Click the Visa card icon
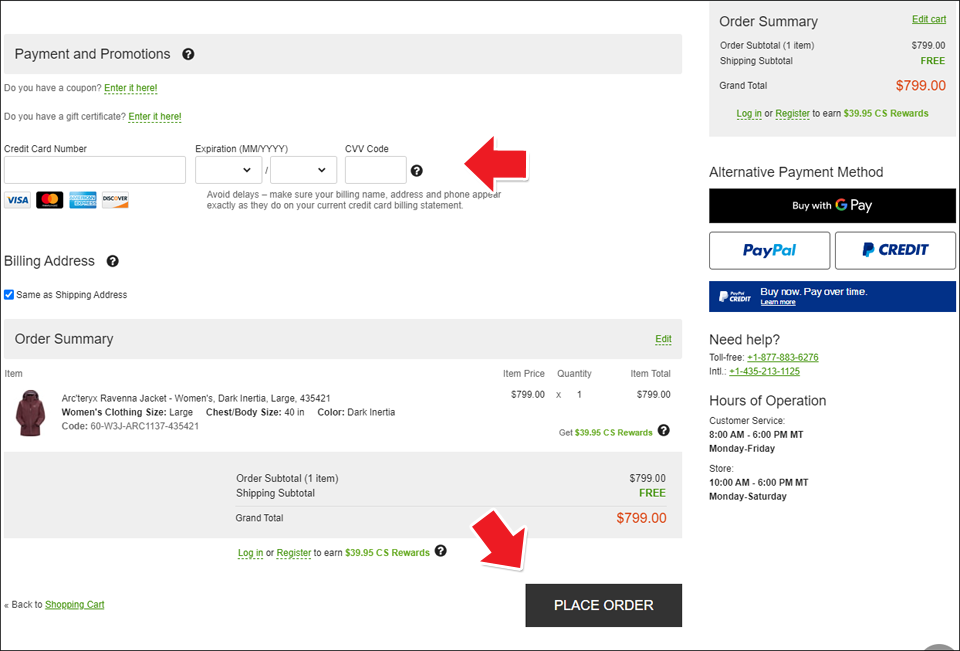Screen dimensions: 960x651 point(17,200)
